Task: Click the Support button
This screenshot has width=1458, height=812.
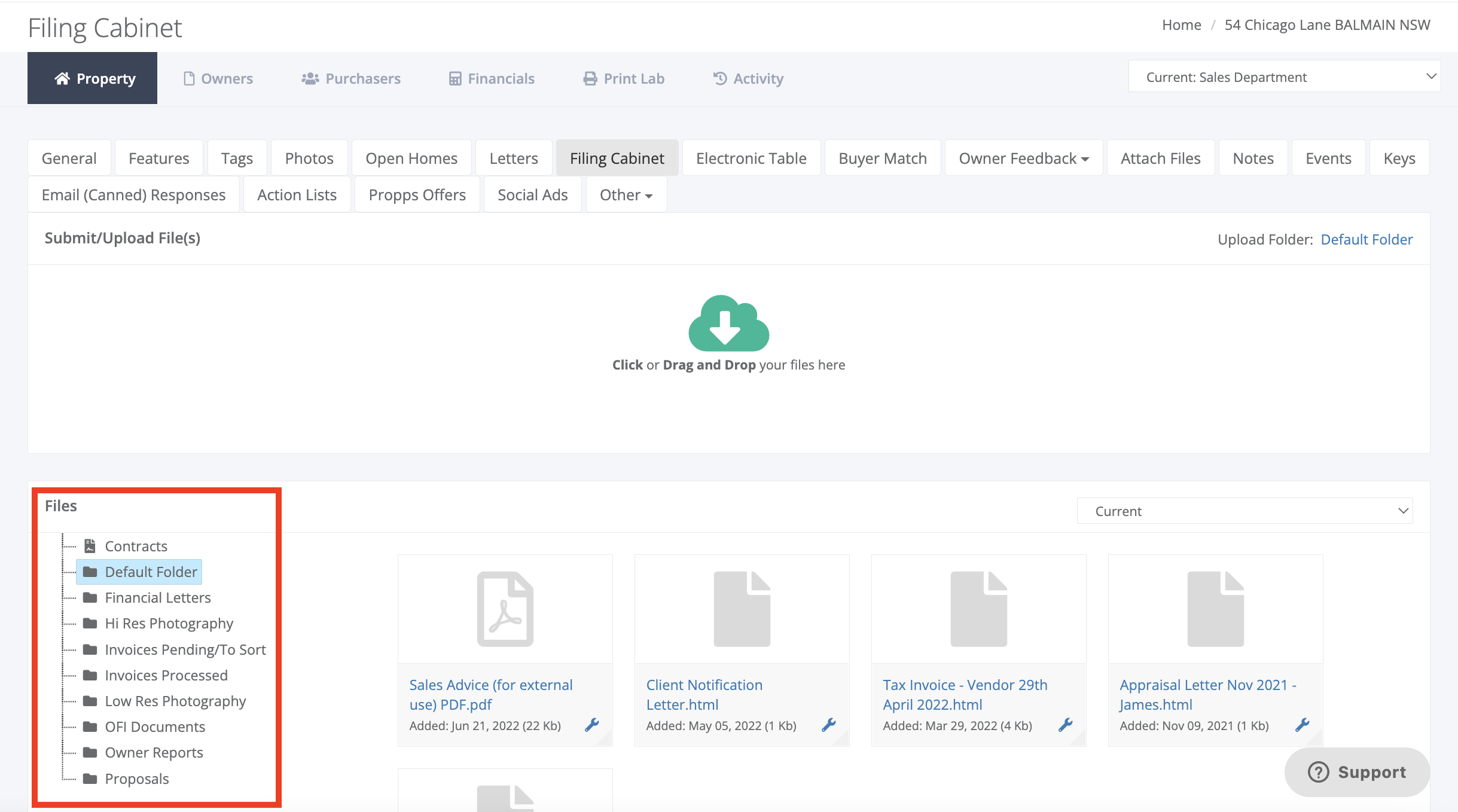Action: [1357, 772]
